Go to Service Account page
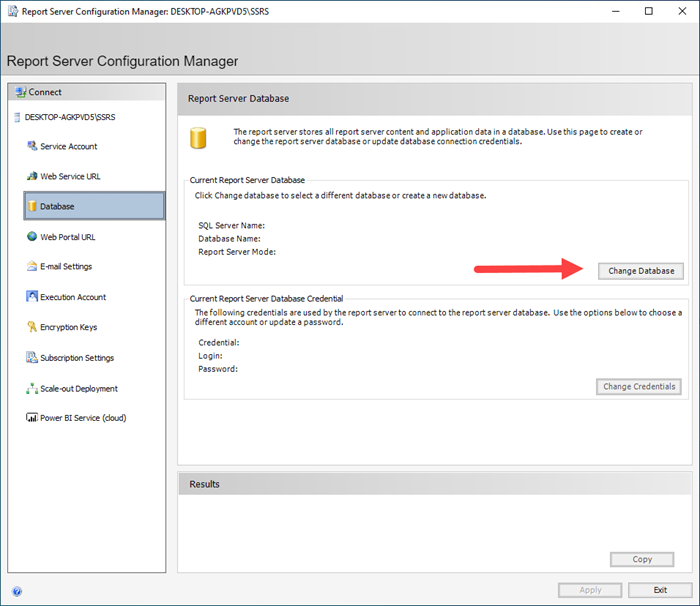Image resolution: width=700 pixels, height=606 pixels. (68, 146)
